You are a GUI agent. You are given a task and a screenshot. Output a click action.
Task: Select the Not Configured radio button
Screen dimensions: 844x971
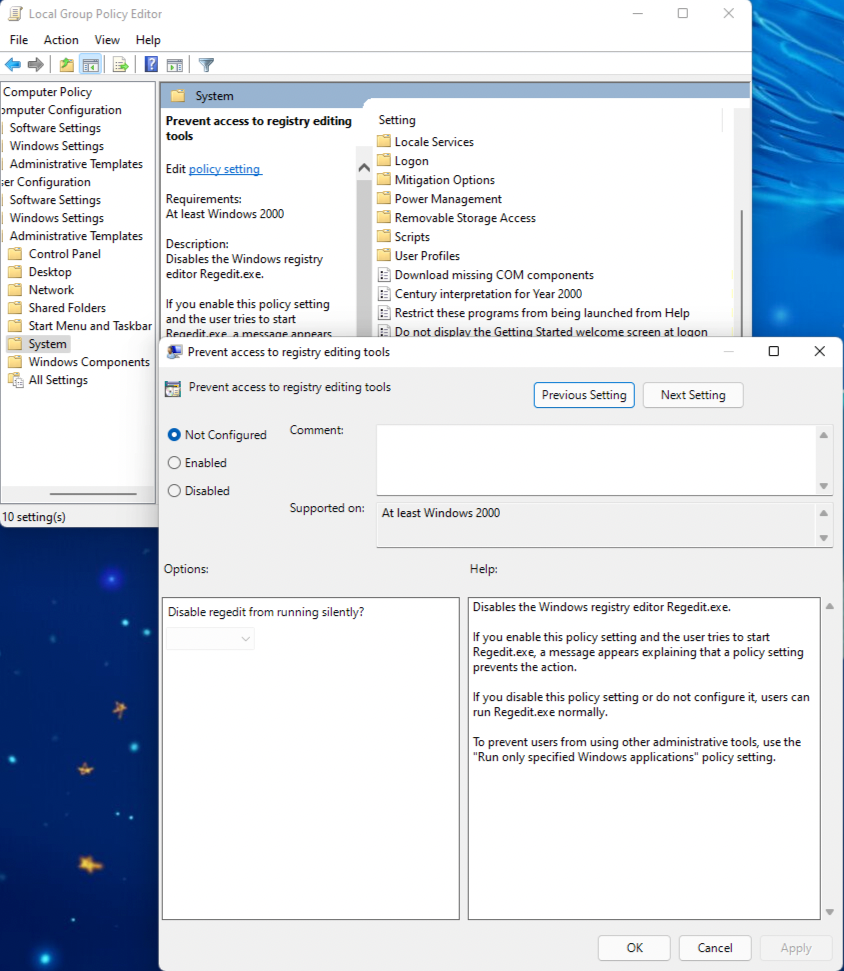click(174, 435)
